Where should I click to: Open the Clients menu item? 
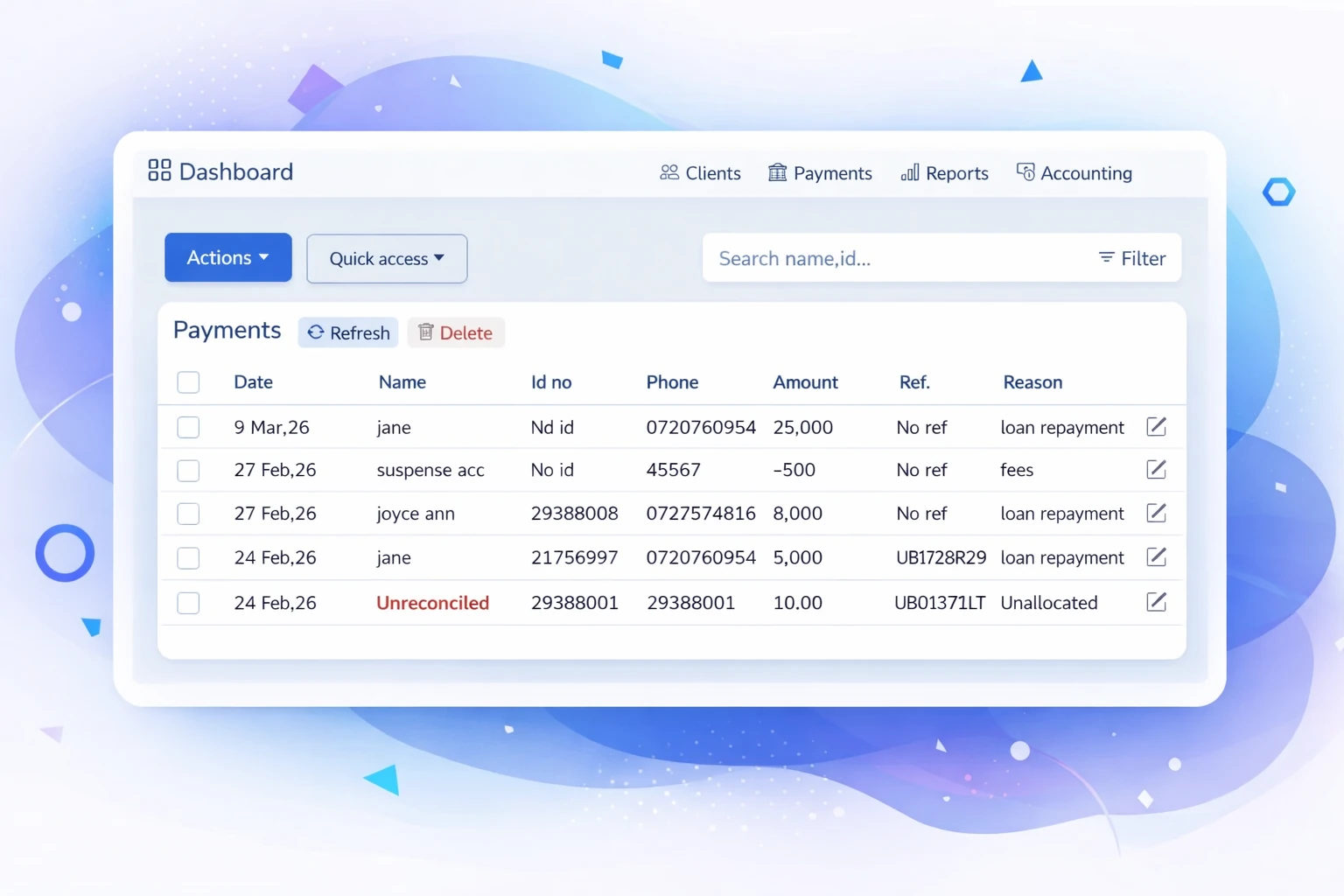tap(700, 173)
